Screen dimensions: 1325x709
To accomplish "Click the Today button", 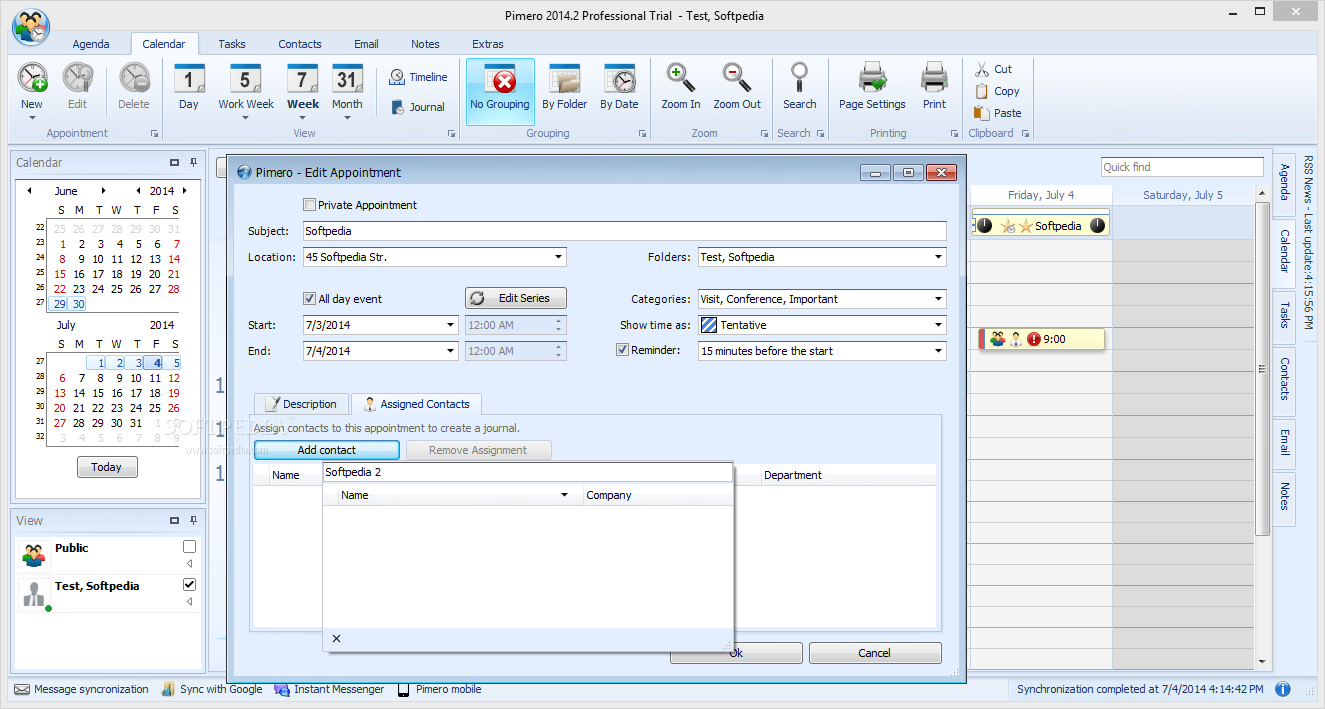I will (107, 467).
